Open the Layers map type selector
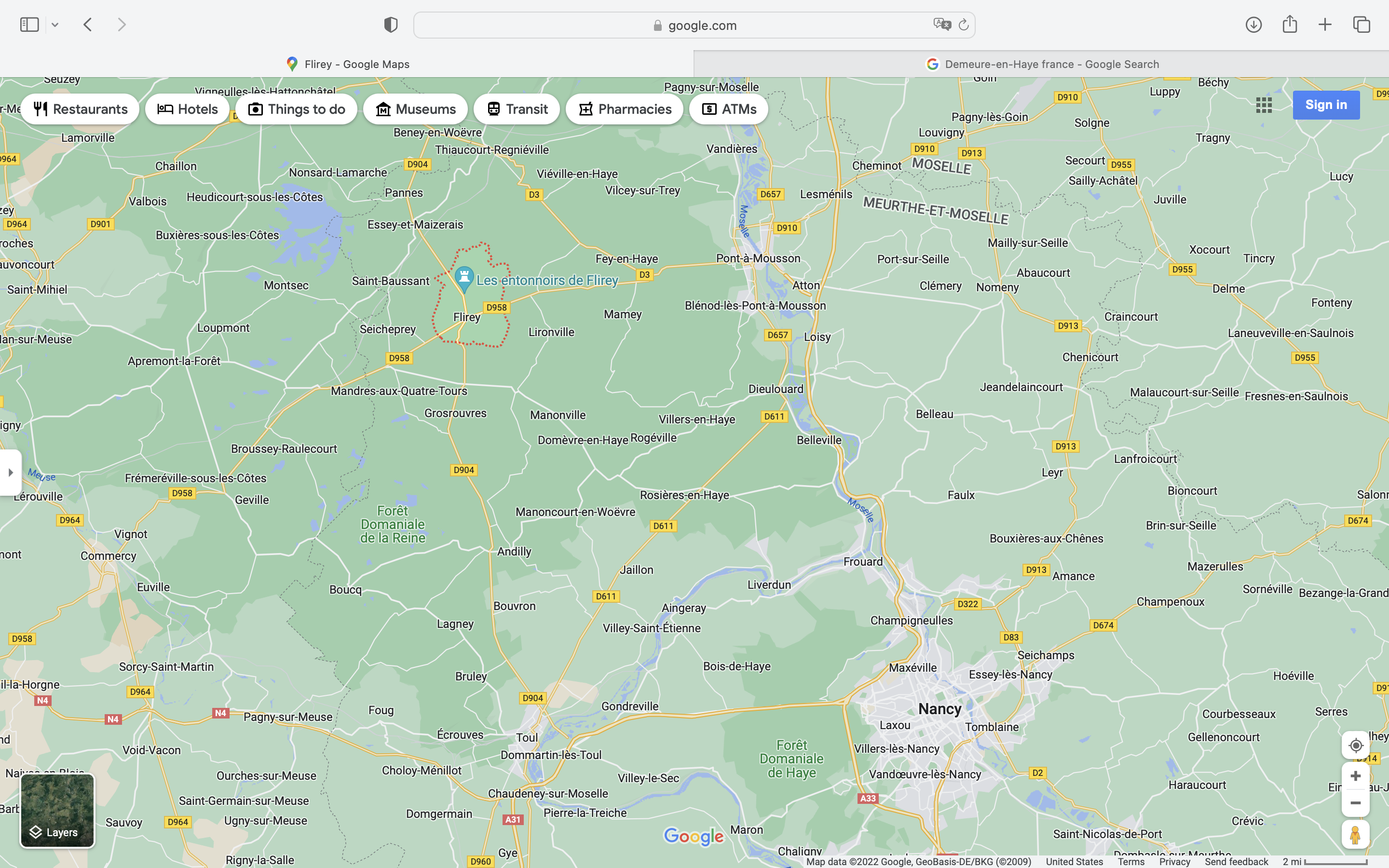The image size is (1389, 868). coord(57,811)
